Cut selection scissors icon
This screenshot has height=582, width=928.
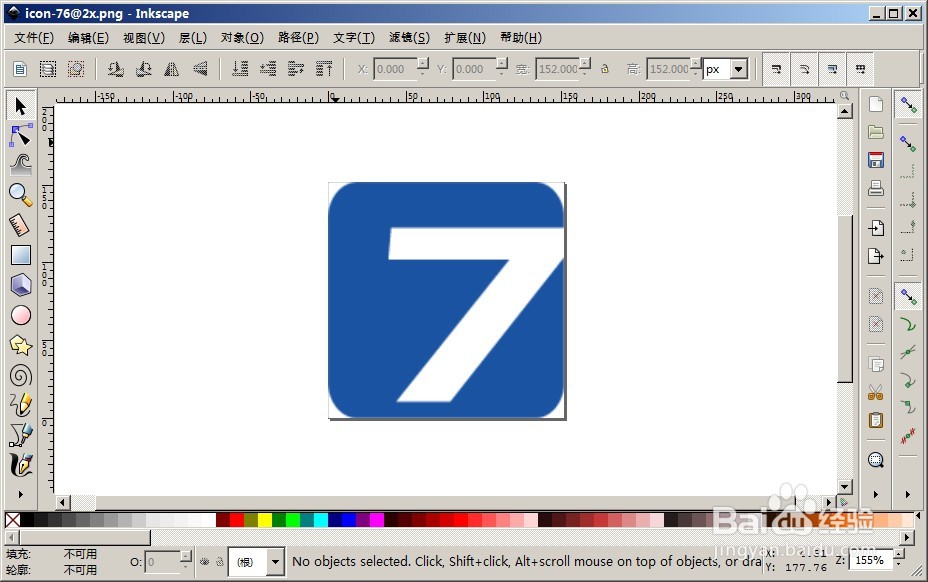pos(876,392)
